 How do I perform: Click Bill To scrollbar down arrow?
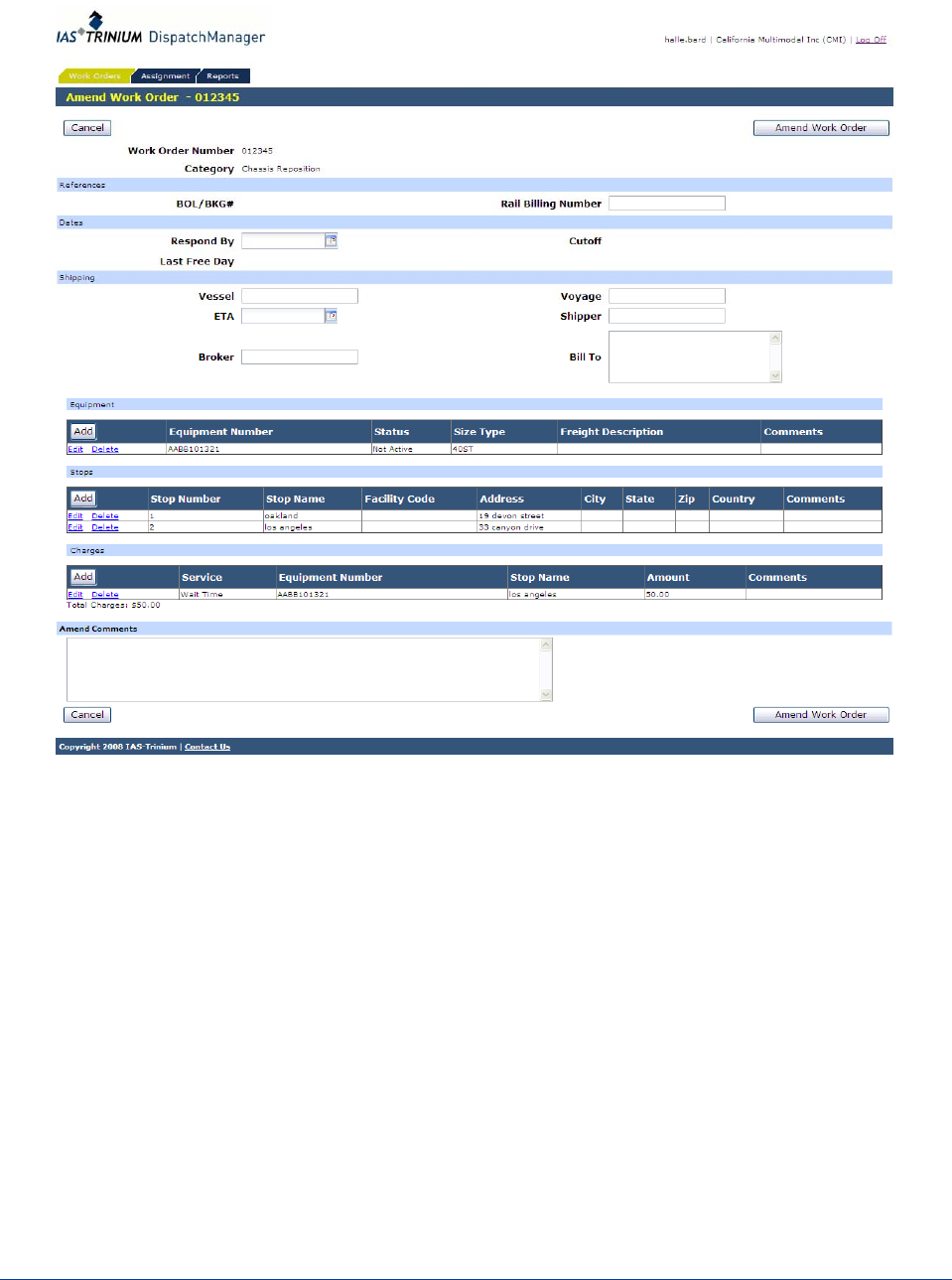[776, 376]
